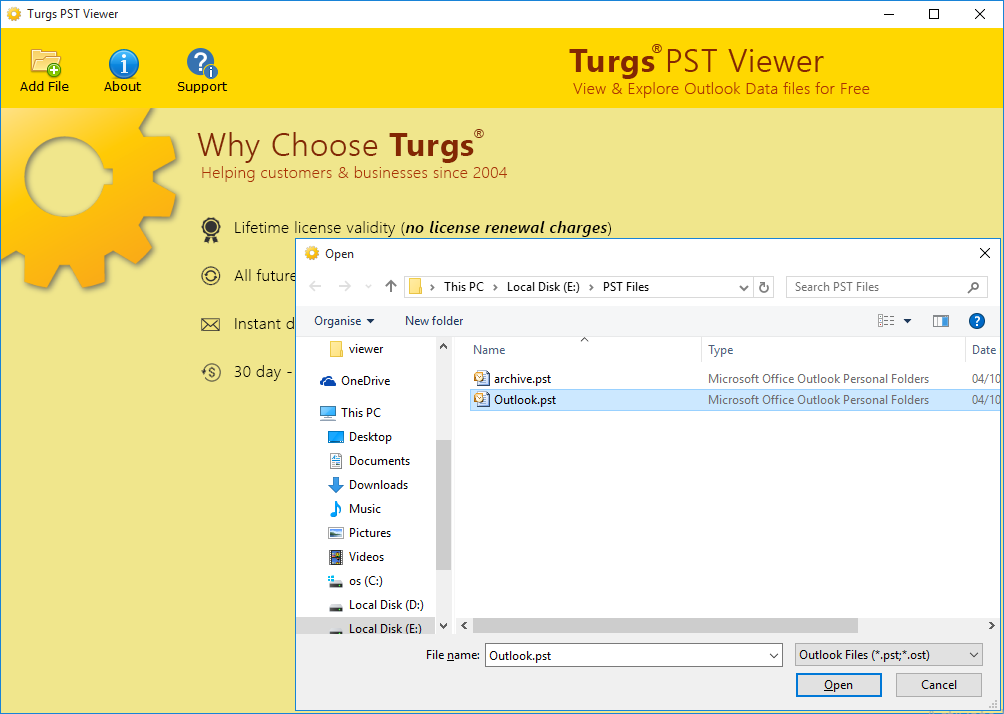Image resolution: width=1004 pixels, height=714 pixels.
Task: Open the File name dropdown arrow
Action: point(775,656)
